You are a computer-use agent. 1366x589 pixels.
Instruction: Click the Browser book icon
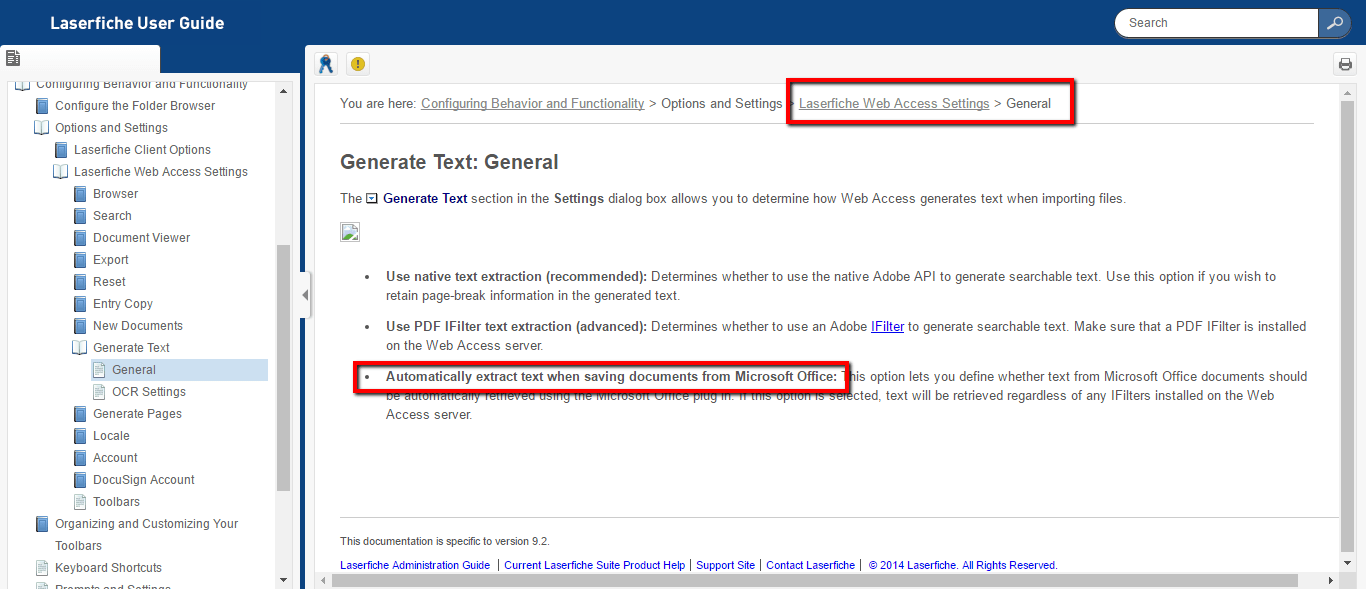tap(80, 194)
